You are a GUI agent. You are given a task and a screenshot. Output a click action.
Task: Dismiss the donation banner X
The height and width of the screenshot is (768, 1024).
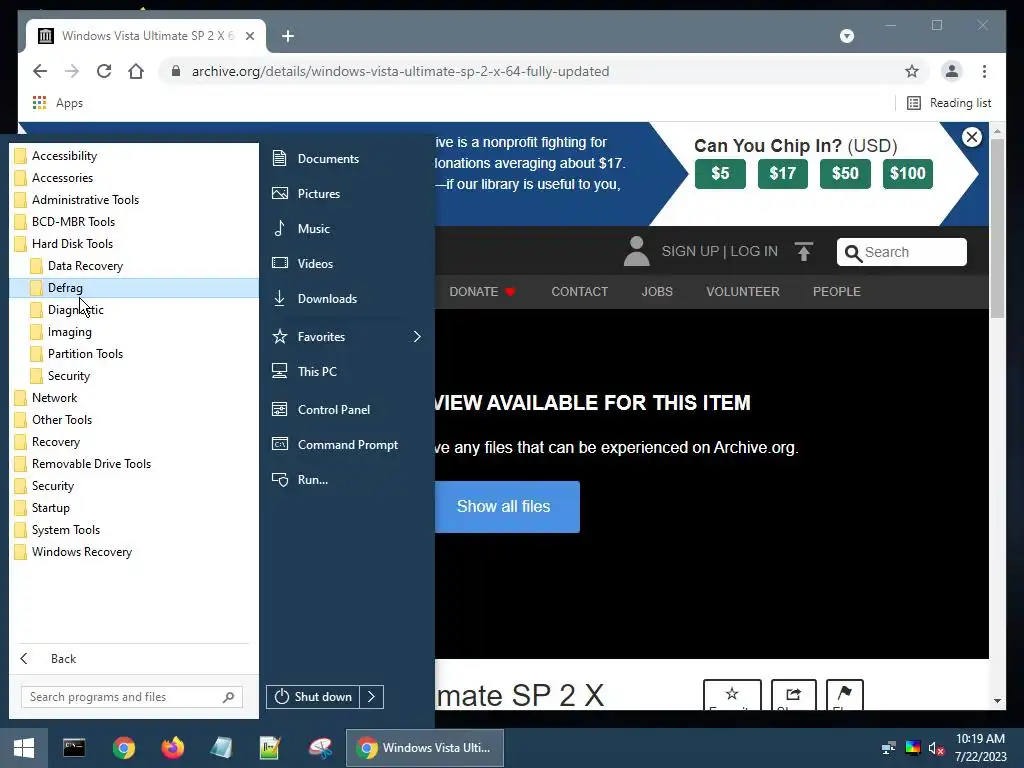pyautogui.click(x=972, y=137)
